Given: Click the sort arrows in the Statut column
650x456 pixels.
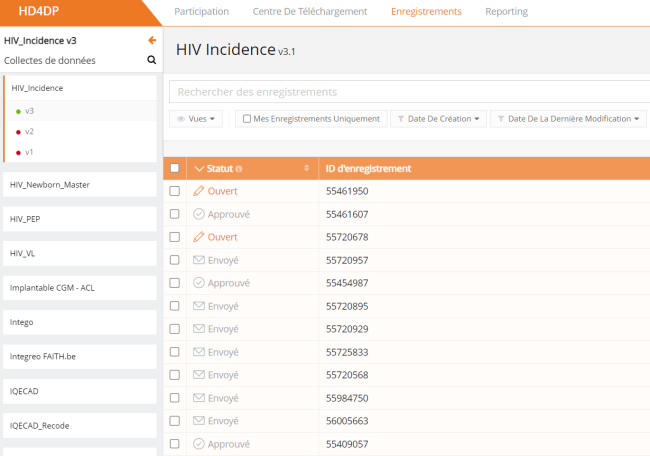Looking at the screenshot, I should pos(306,168).
